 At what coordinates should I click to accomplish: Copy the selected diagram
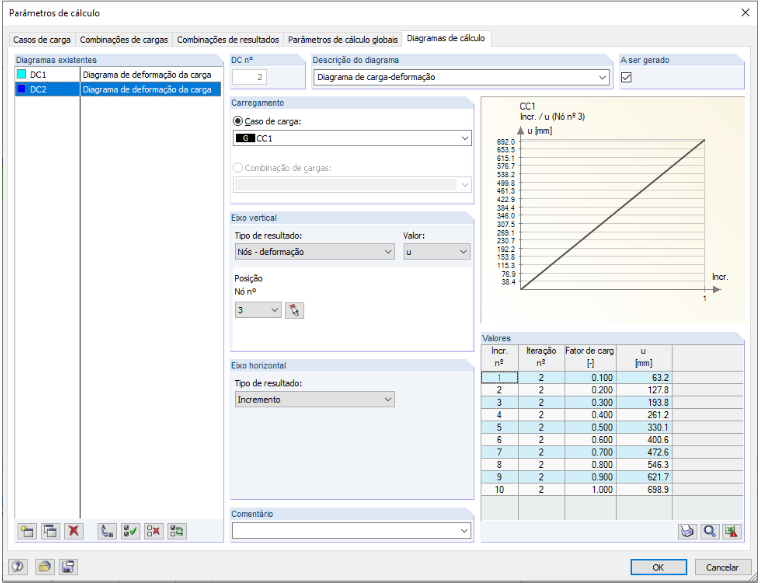(x=50, y=532)
